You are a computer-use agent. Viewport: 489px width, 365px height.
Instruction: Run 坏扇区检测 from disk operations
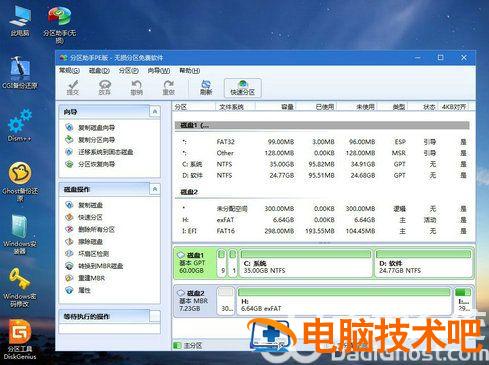pos(87,254)
